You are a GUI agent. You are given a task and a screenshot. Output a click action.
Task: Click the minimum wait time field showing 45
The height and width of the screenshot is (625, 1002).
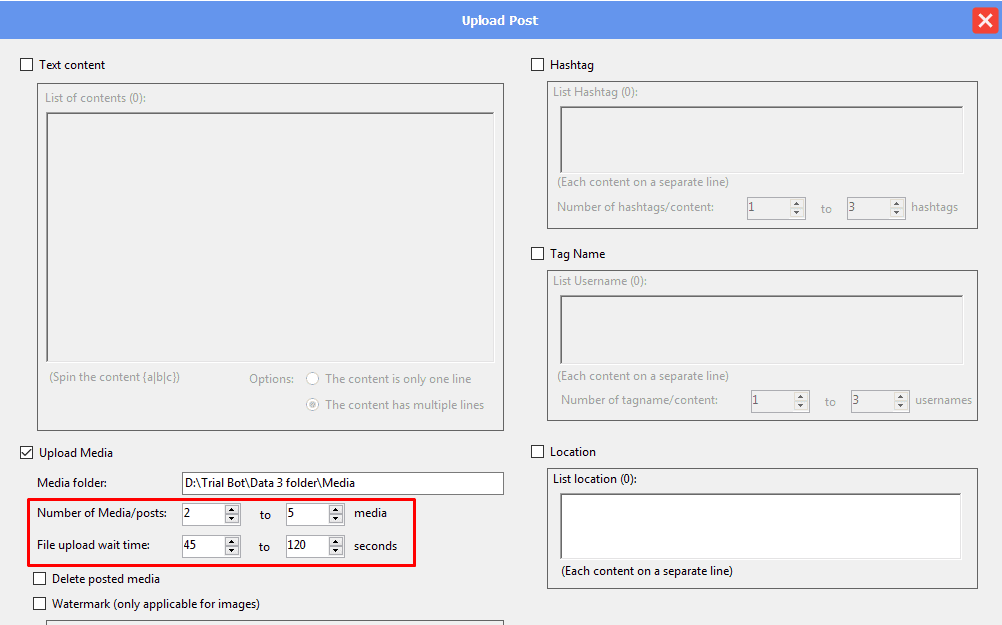pyautogui.click(x=202, y=546)
